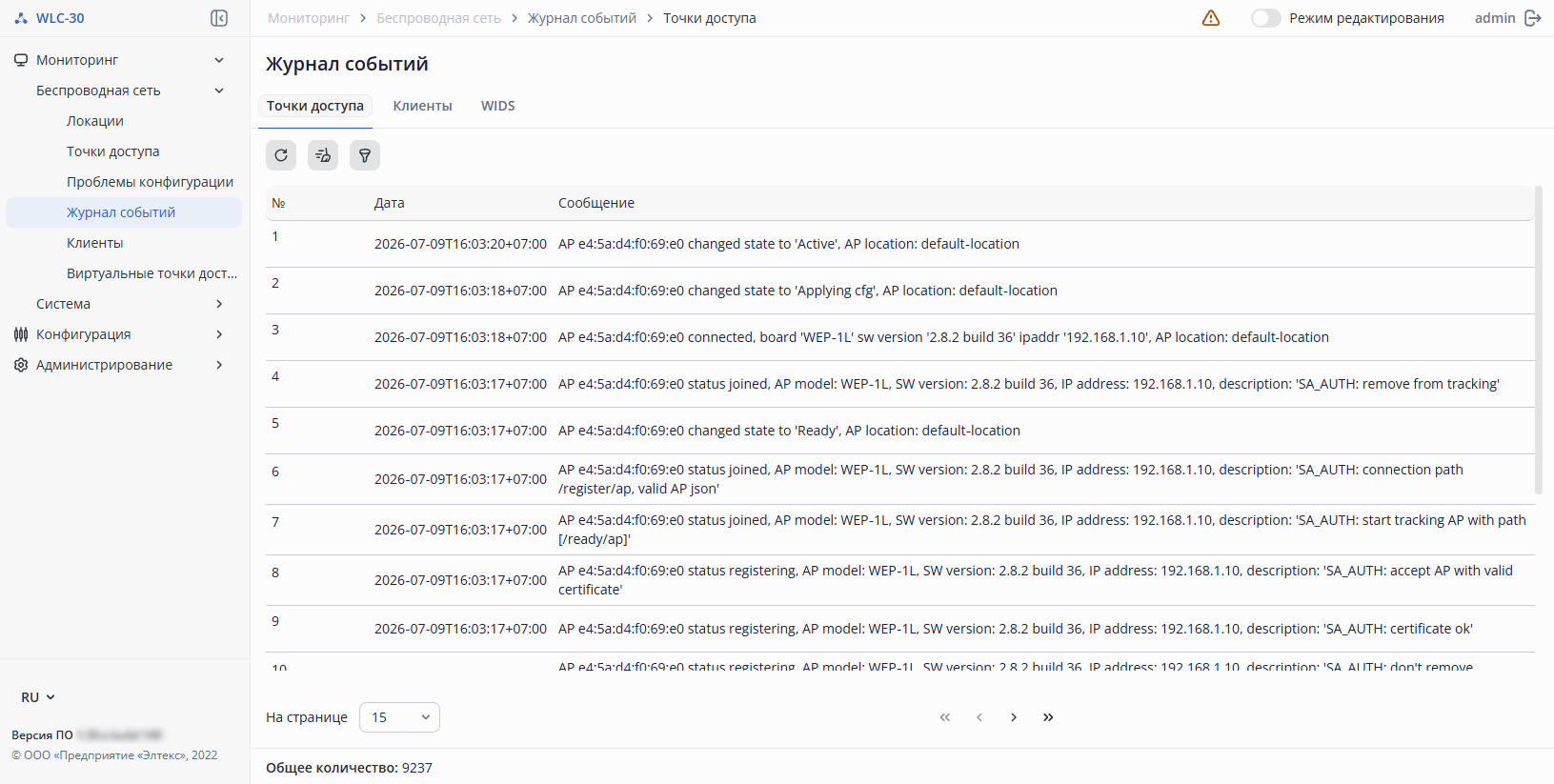Click the clear log toolbar icon
Viewport: 1554px width, 784px height.
click(323, 155)
